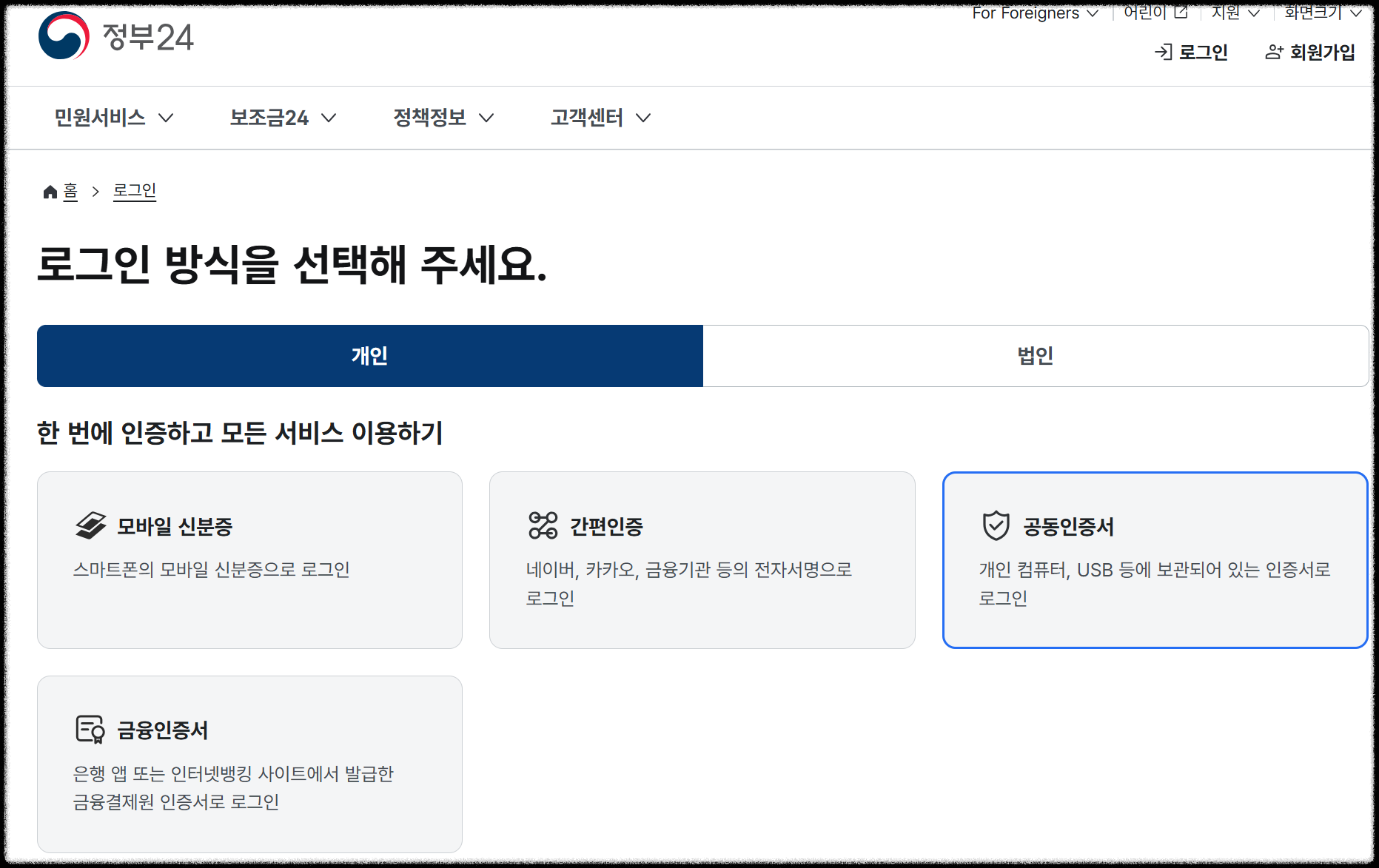1379x868 pixels.
Task: Click the 회원가입 person icon
Action: pos(1273,53)
